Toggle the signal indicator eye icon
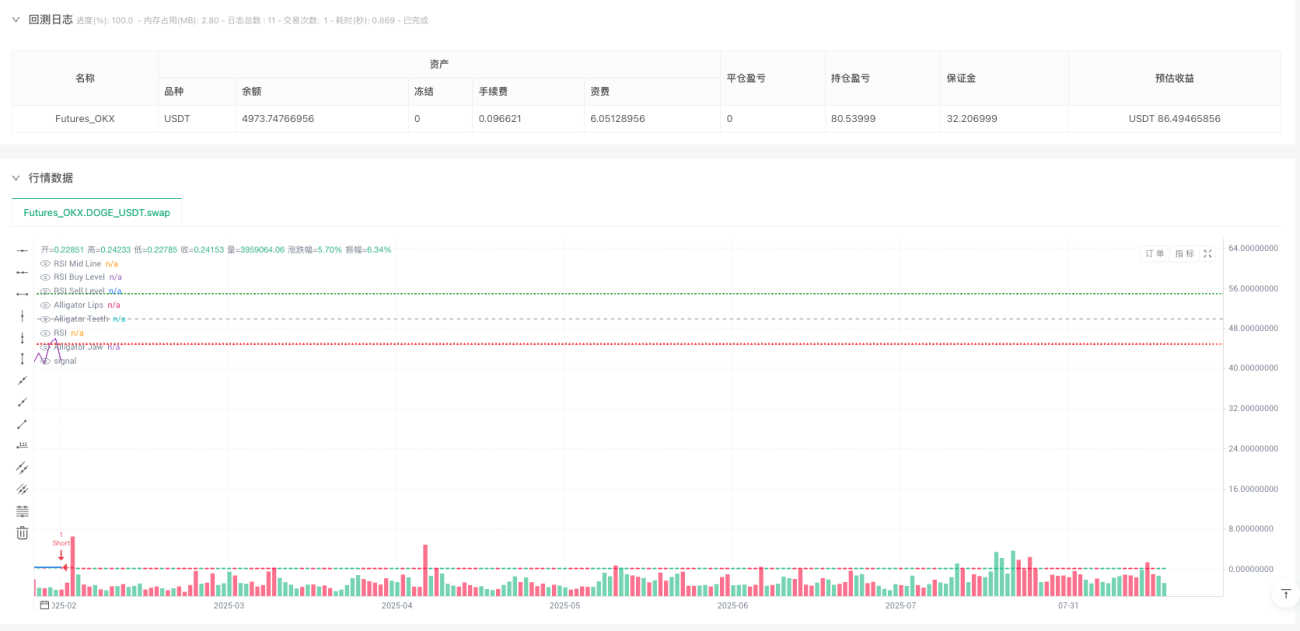This screenshot has height=631, width=1300. tap(45, 361)
